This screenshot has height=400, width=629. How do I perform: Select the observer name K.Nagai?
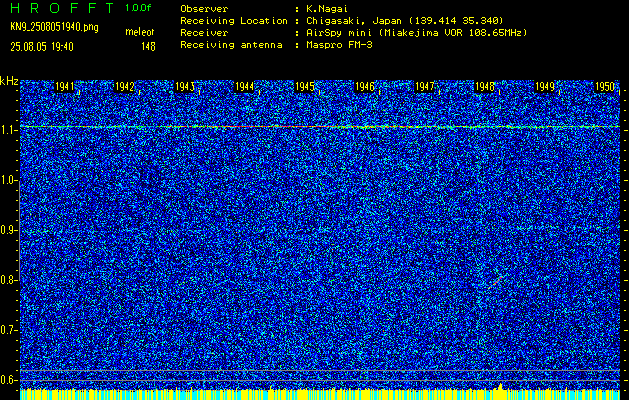[327, 9]
